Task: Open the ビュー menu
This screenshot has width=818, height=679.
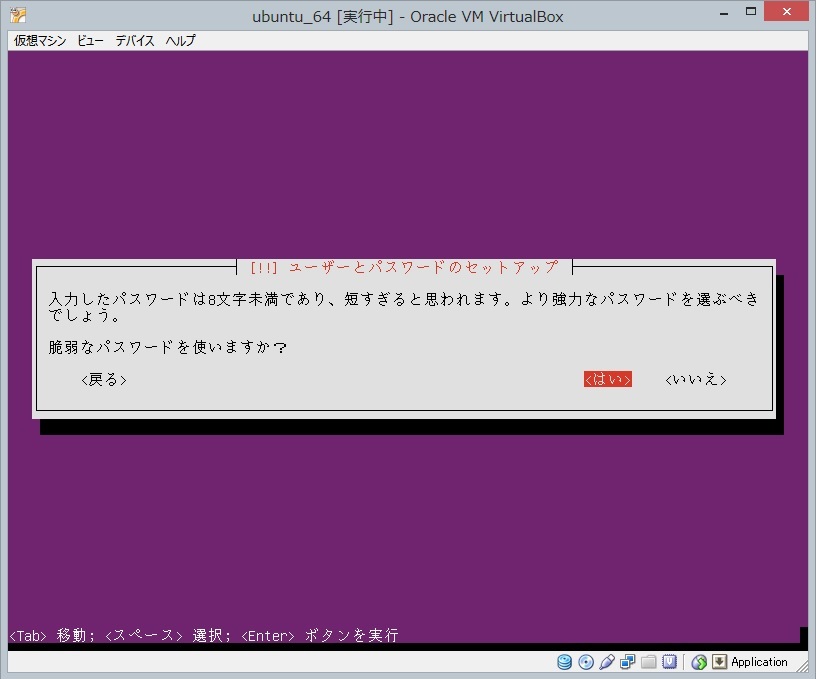Action: coord(90,41)
